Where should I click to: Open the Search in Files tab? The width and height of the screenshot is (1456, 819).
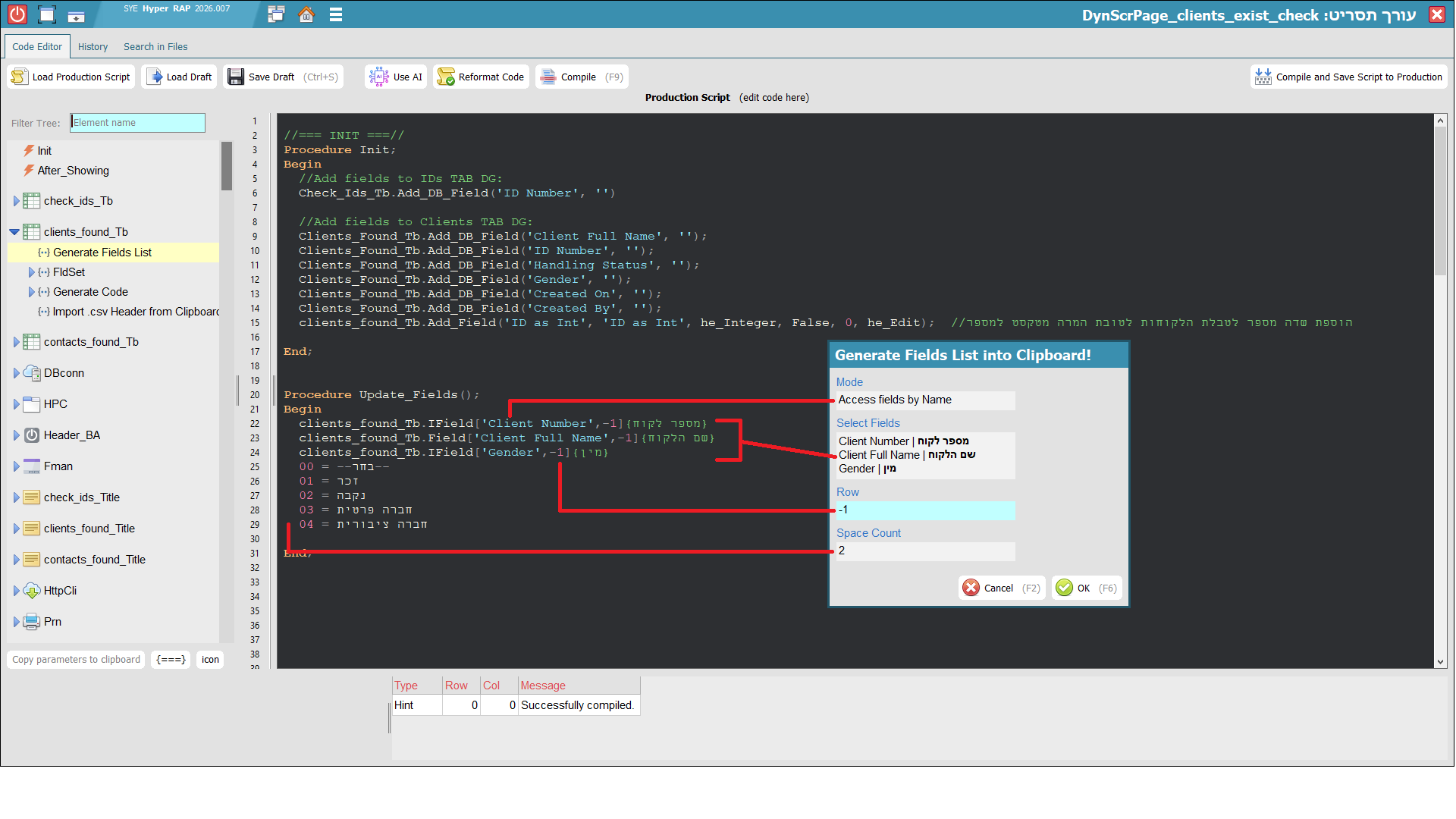click(155, 46)
